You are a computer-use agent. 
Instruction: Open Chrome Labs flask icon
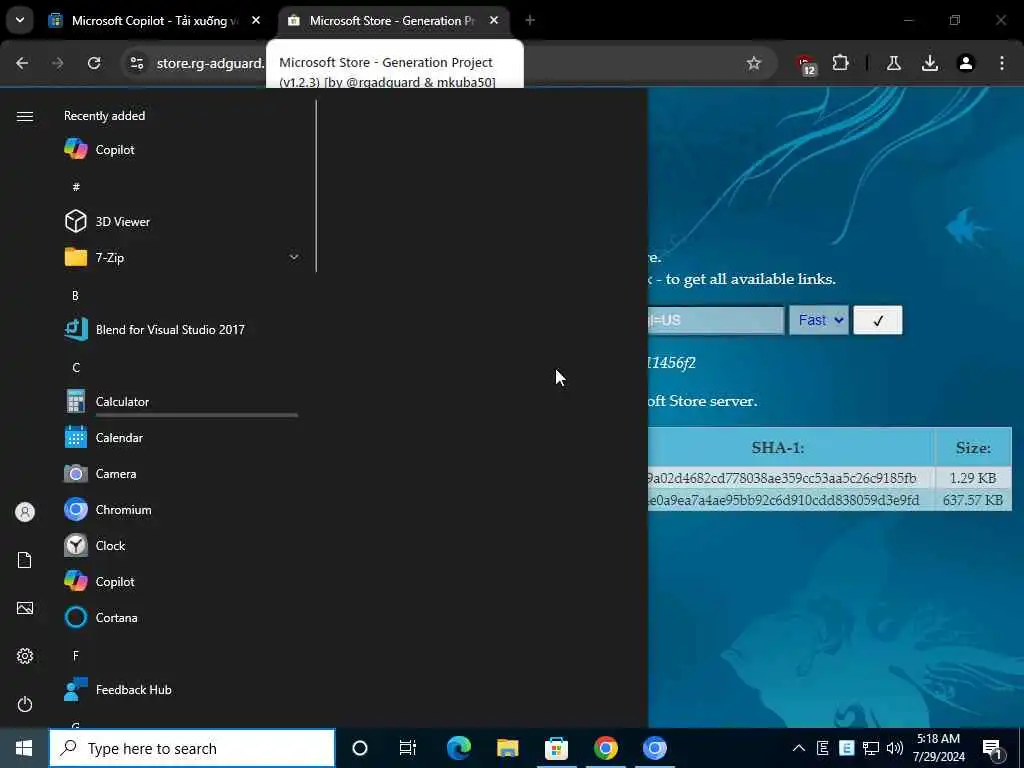(893, 63)
